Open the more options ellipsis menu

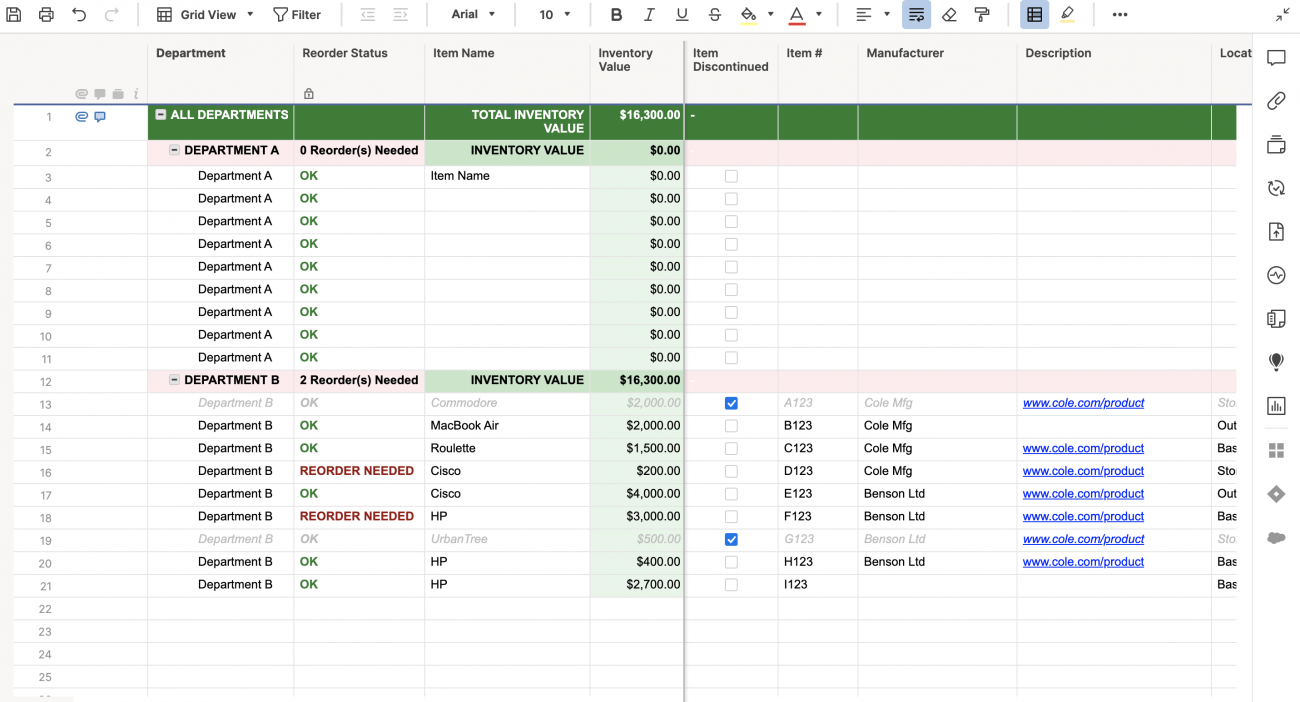click(1119, 15)
